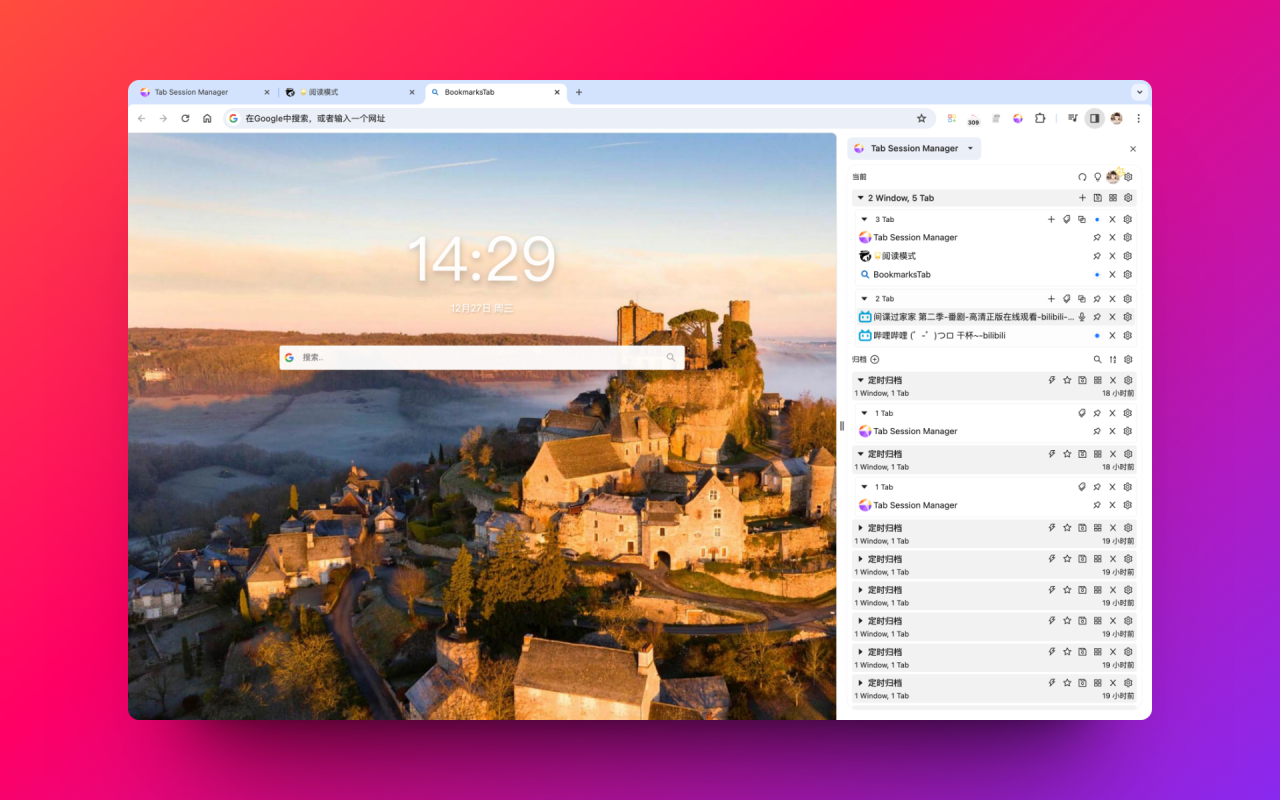Open the user avatar in the panel header
Viewport: 1280px width, 800px height.
click(x=1112, y=176)
